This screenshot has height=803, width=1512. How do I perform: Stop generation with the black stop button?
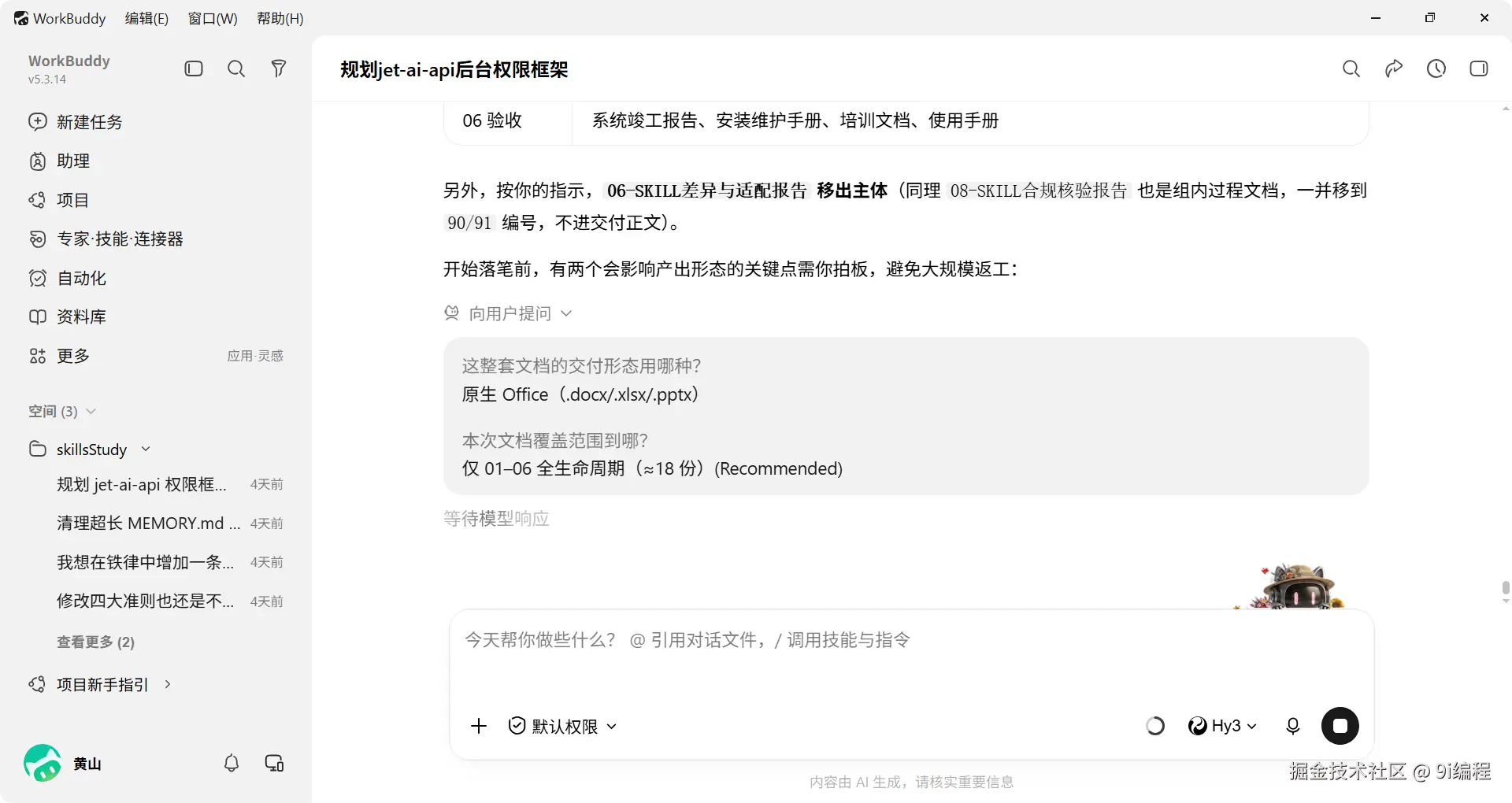click(x=1340, y=726)
